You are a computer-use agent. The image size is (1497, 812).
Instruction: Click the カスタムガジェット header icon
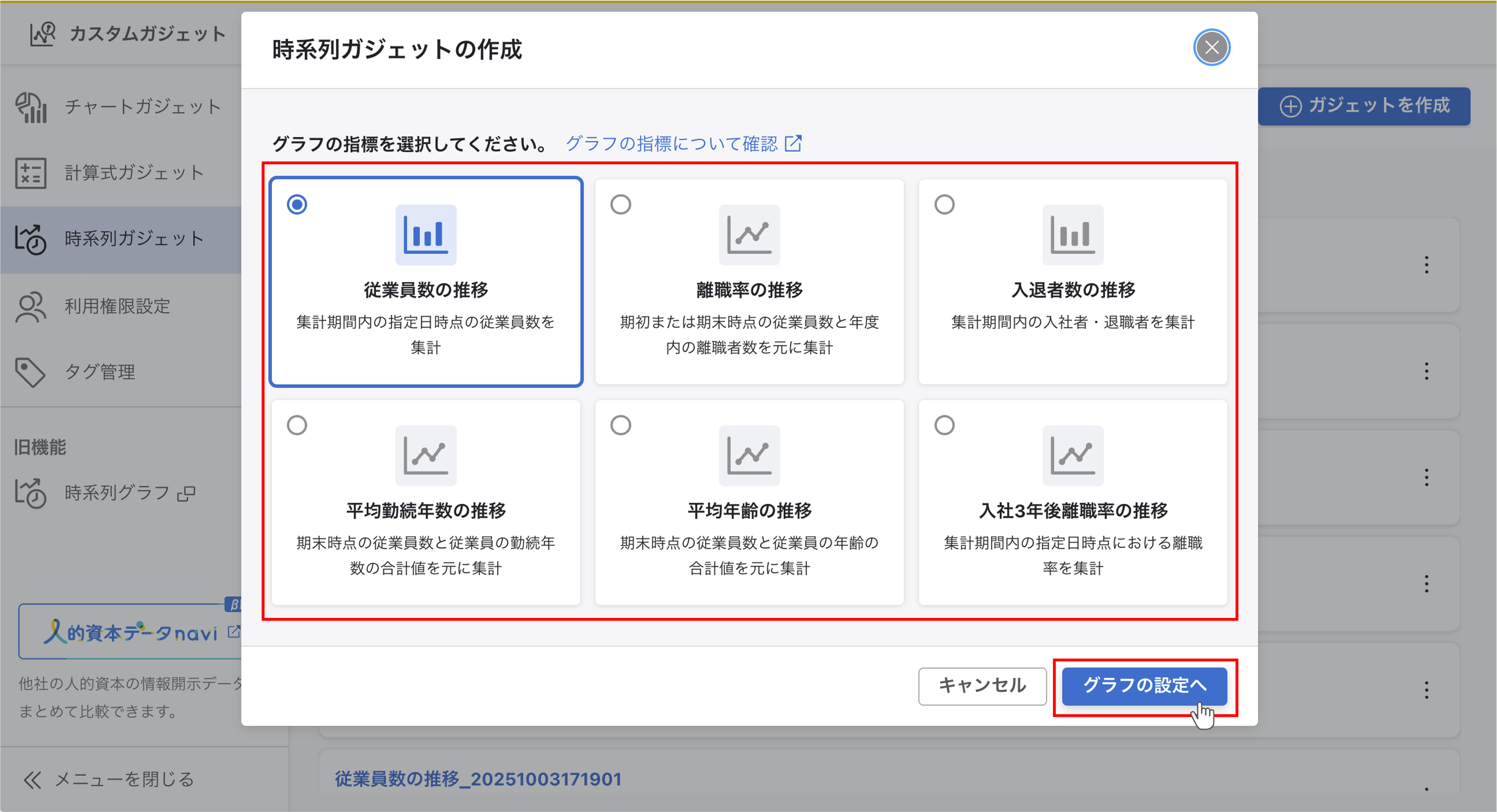[42, 34]
